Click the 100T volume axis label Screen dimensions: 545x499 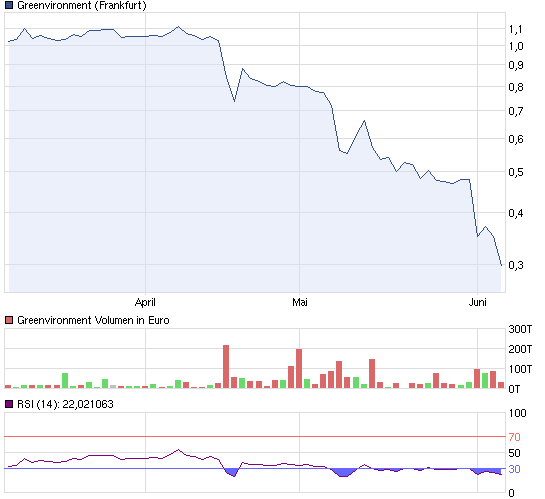tap(520, 369)
